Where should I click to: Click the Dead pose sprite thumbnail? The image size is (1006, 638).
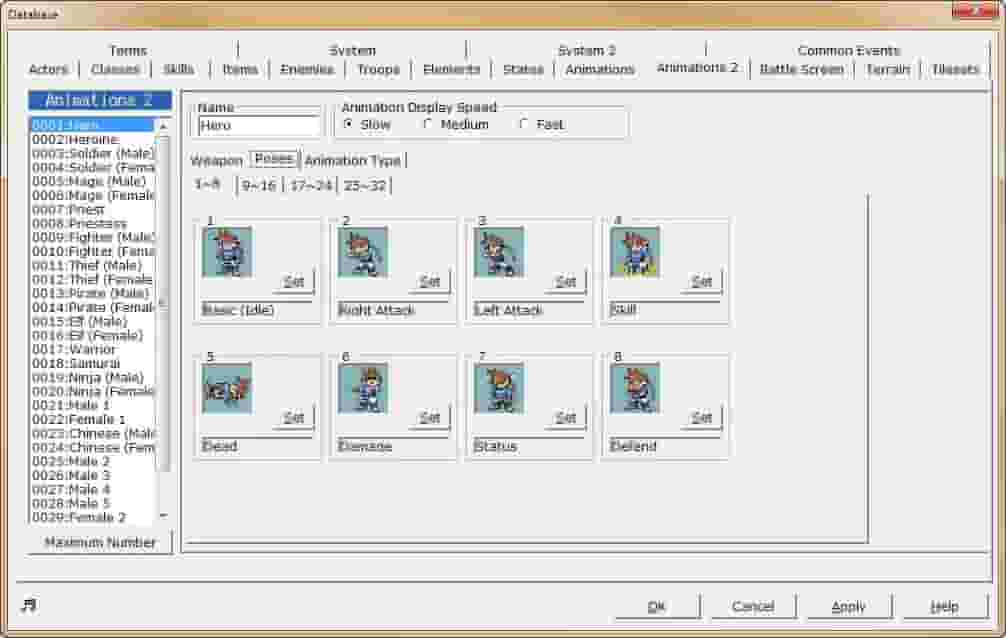coord(229,387)
